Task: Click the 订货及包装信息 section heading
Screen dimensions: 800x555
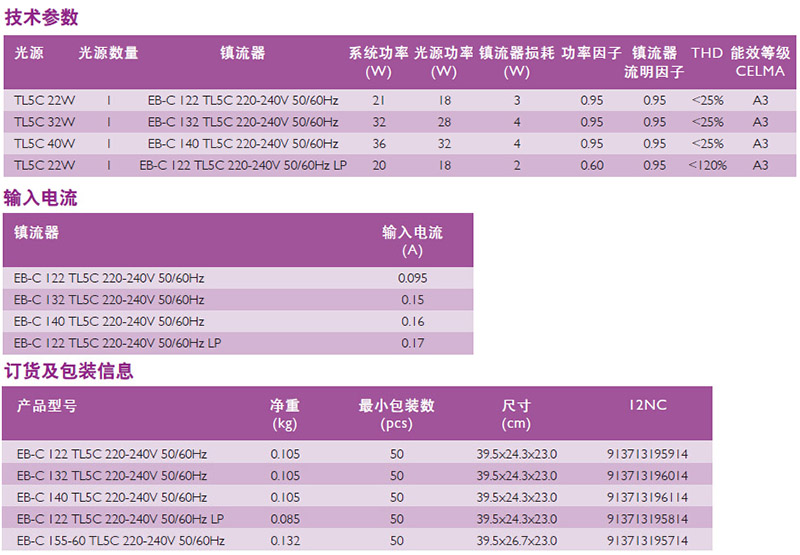Action: [x=69, y=371]
